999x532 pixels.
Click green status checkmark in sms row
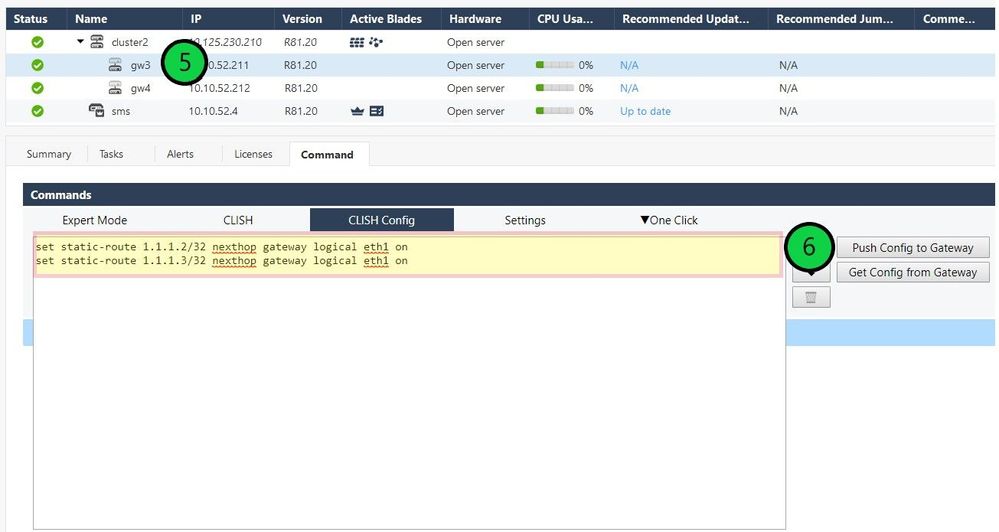click(x=38, y=111)
